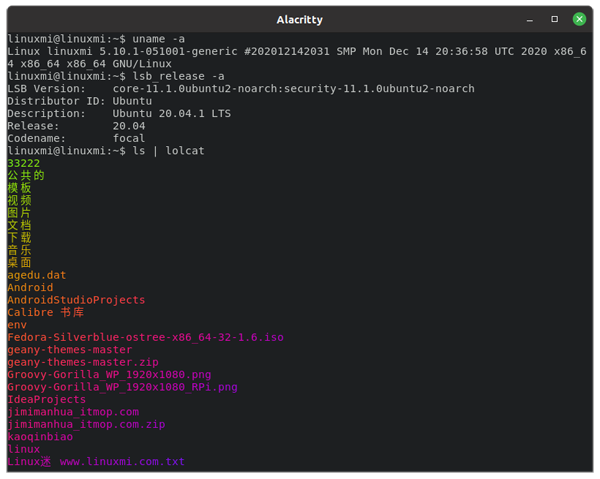600x479 pixels.
Task: Click the IdeaProjects directory entry
Action: [47, 400]
